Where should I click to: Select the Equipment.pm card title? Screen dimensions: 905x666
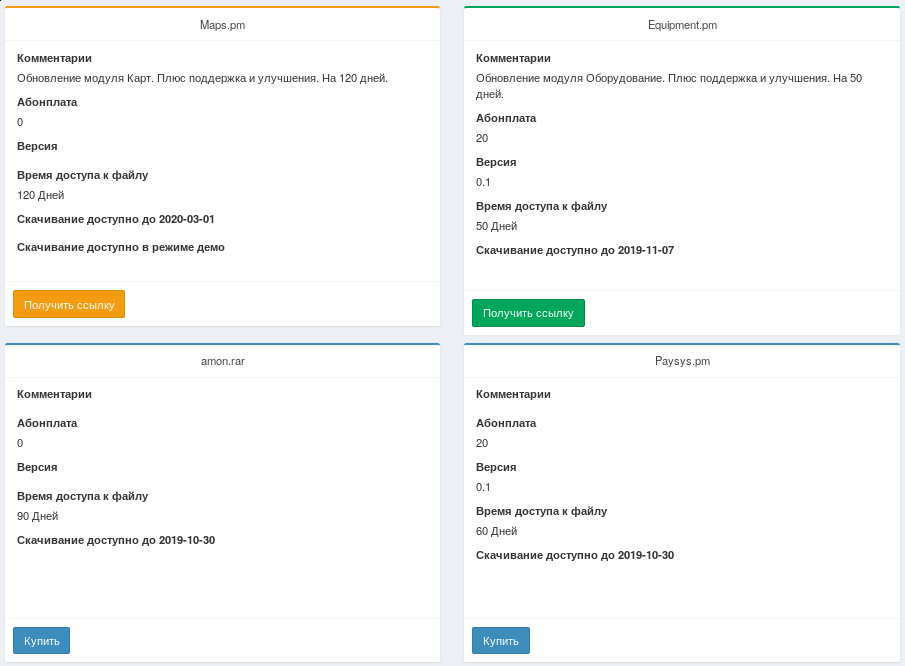682,25
